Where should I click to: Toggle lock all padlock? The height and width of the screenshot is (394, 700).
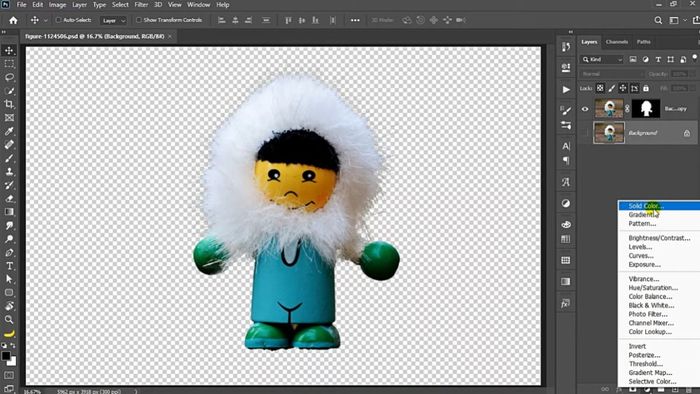tap(646, 88)
